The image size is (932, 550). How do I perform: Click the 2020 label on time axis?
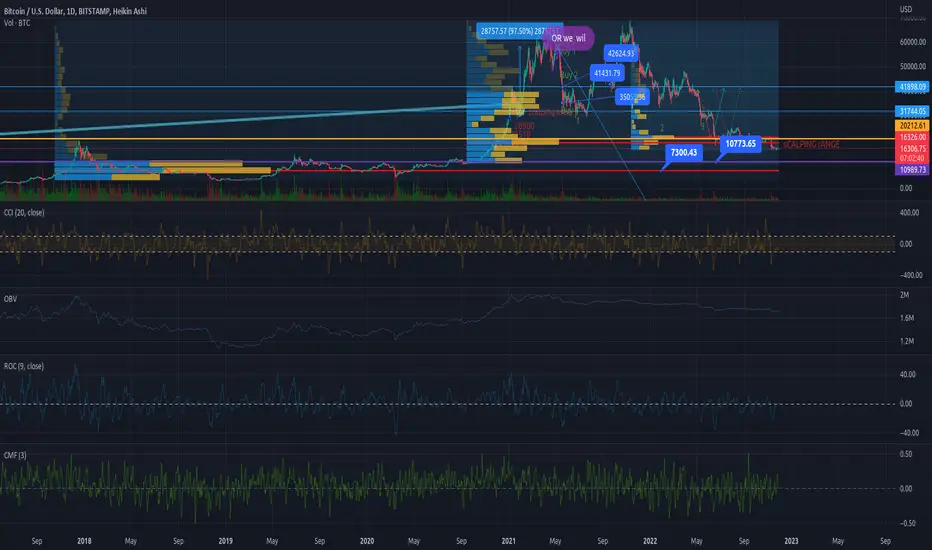[367, 541]
